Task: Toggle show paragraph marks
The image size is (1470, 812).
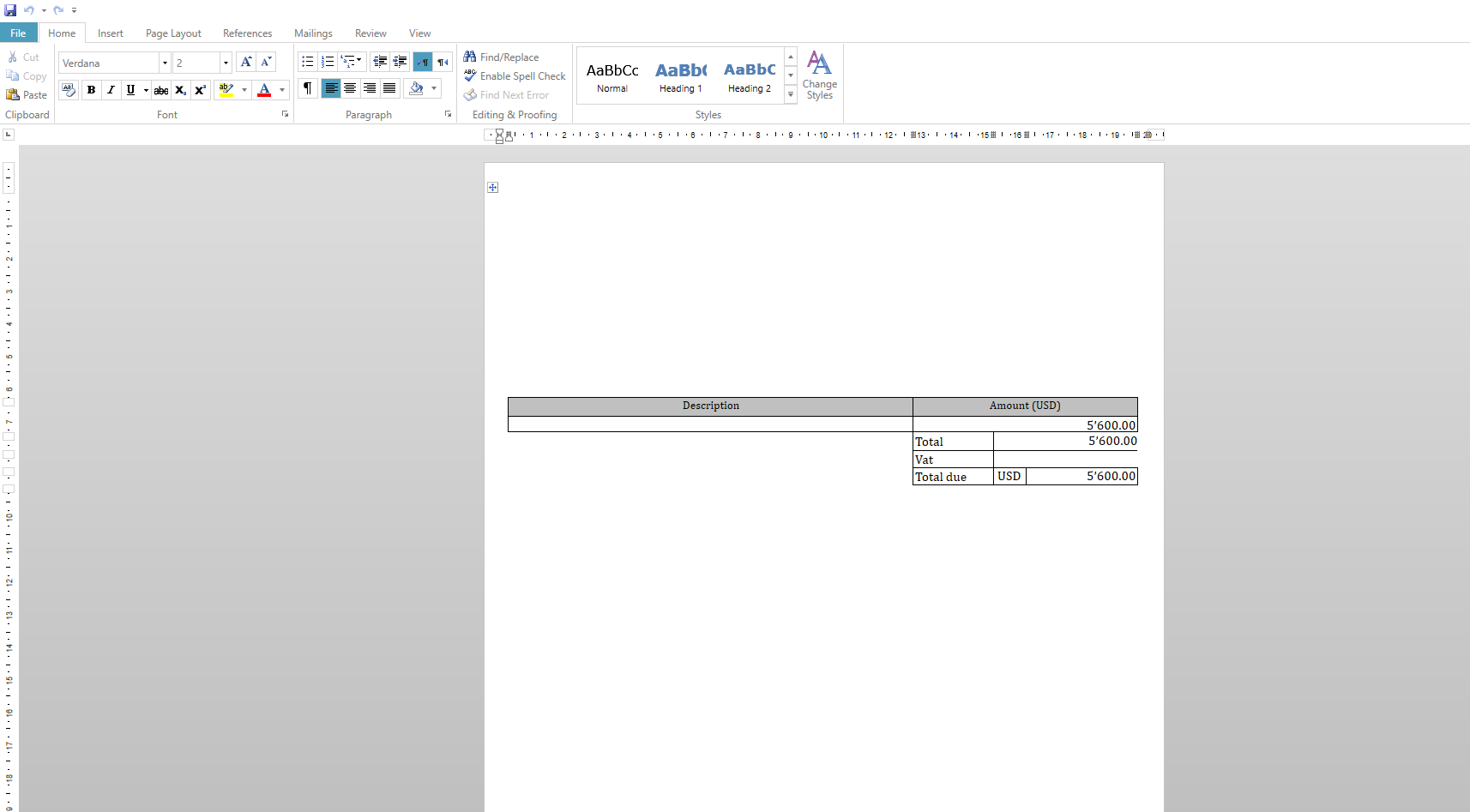Action: pyautogui.click(x=307, y=88)
